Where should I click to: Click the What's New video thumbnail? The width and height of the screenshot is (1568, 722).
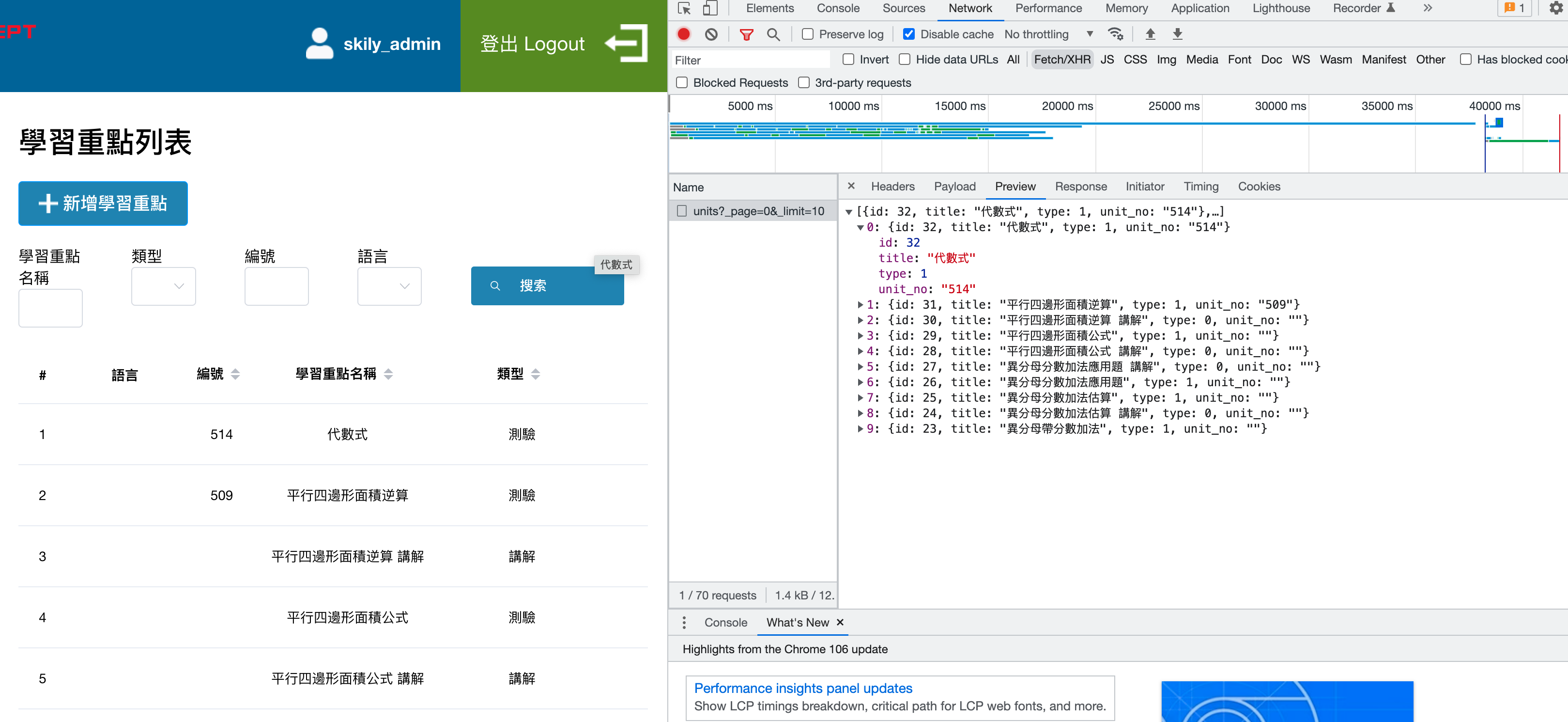point(1287,701)
